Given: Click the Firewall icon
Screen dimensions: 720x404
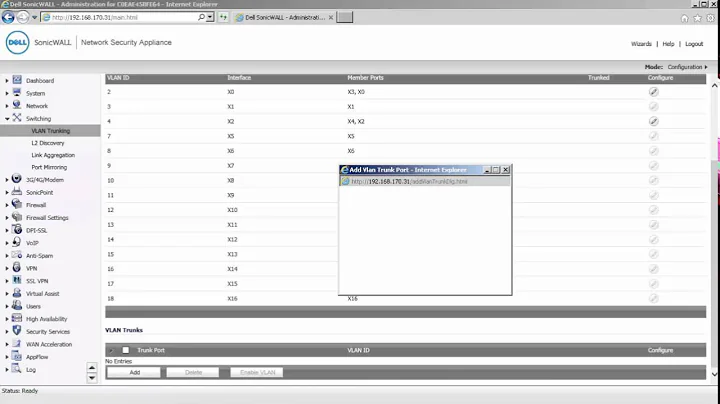Looking at the screenshot, I should coord(17,204).
